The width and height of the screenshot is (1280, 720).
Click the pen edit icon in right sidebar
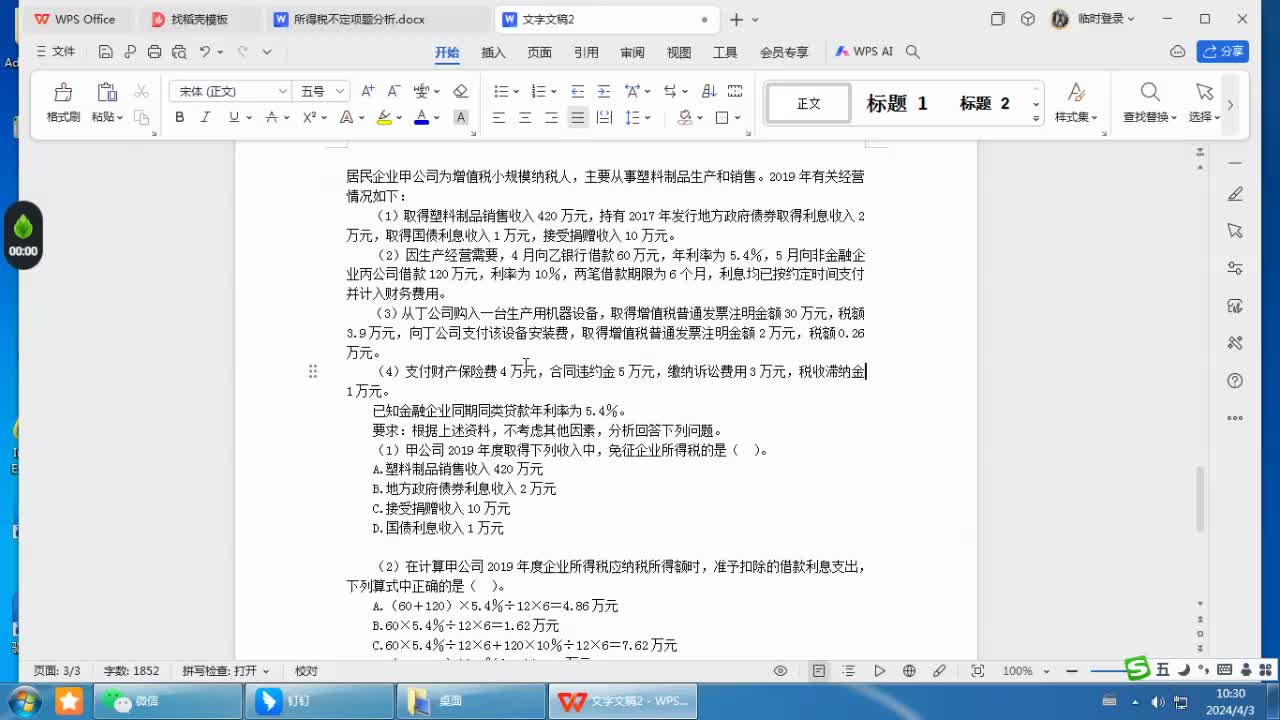(x=1235, y=194)
